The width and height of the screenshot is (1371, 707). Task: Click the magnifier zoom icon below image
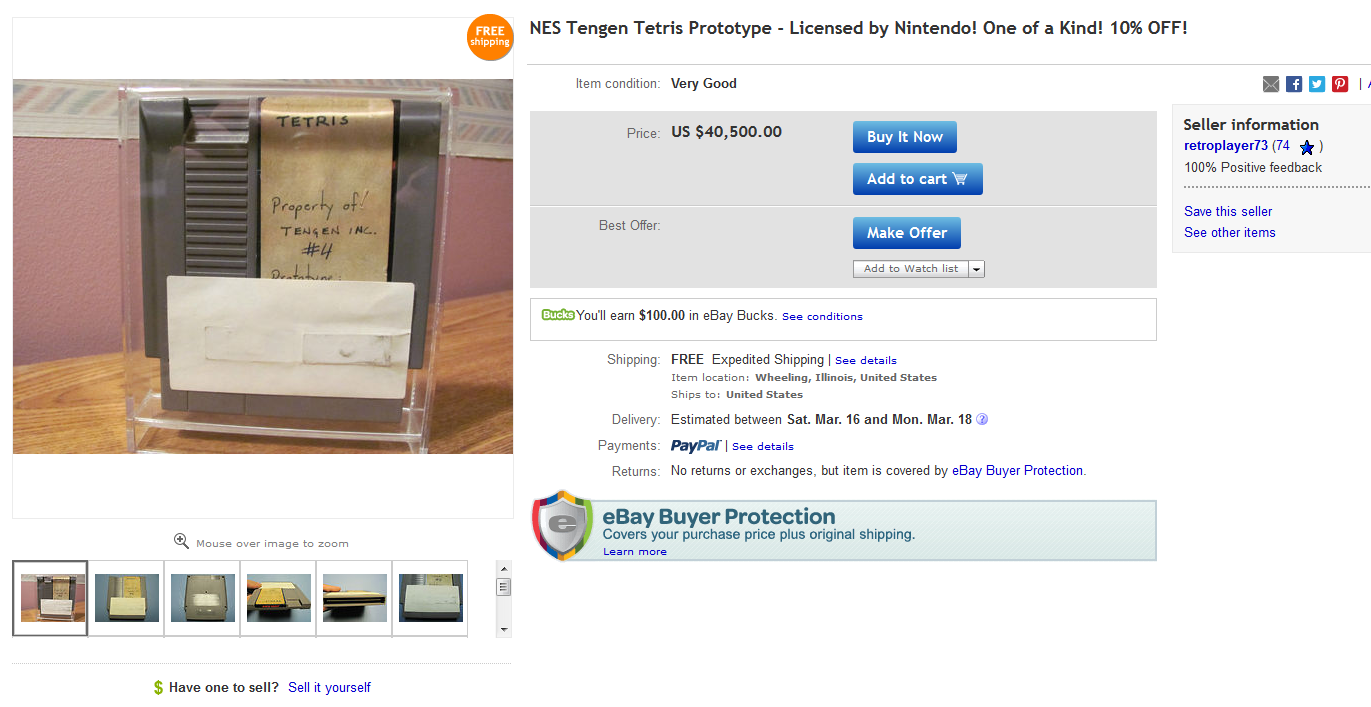point(181,541)
